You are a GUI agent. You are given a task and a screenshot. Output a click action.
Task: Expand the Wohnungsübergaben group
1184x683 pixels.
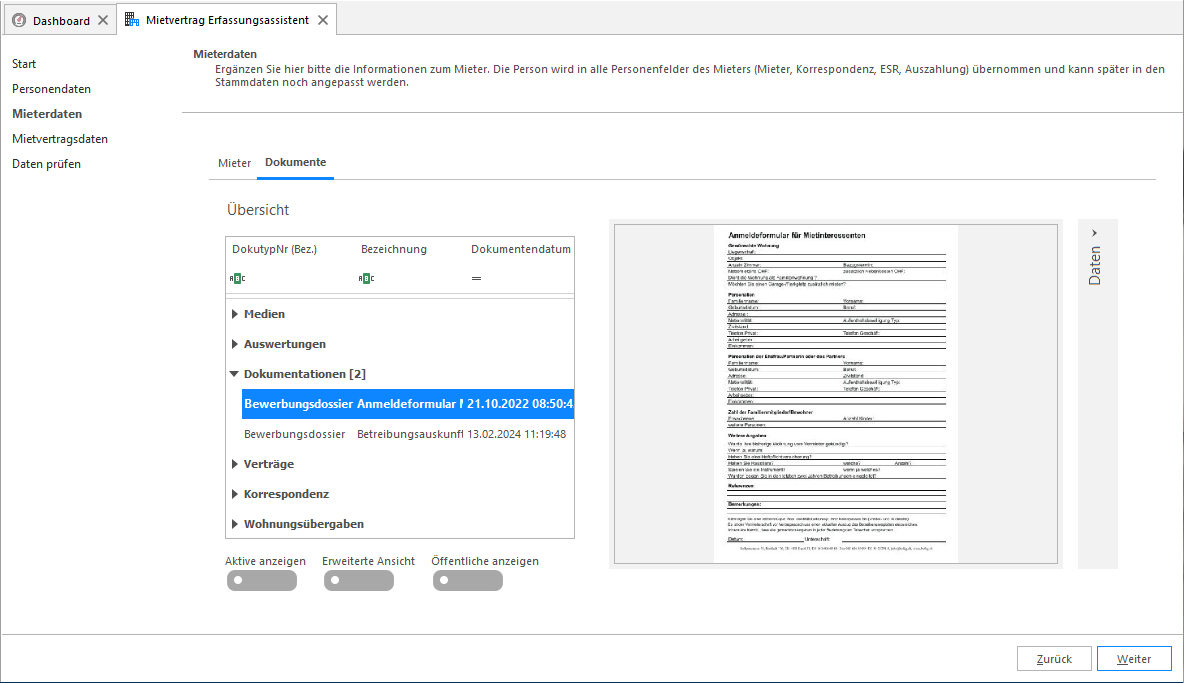[x=235, y=524]
